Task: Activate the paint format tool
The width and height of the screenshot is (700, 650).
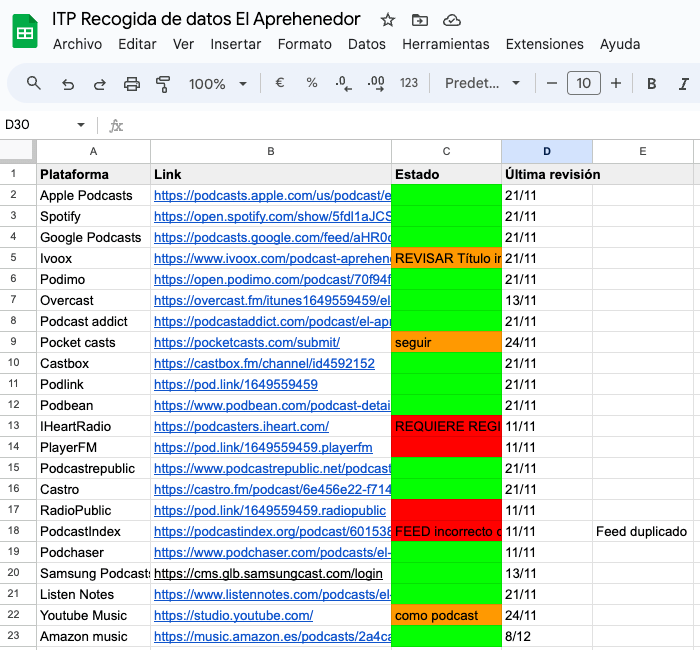Action: coord(163,83)
